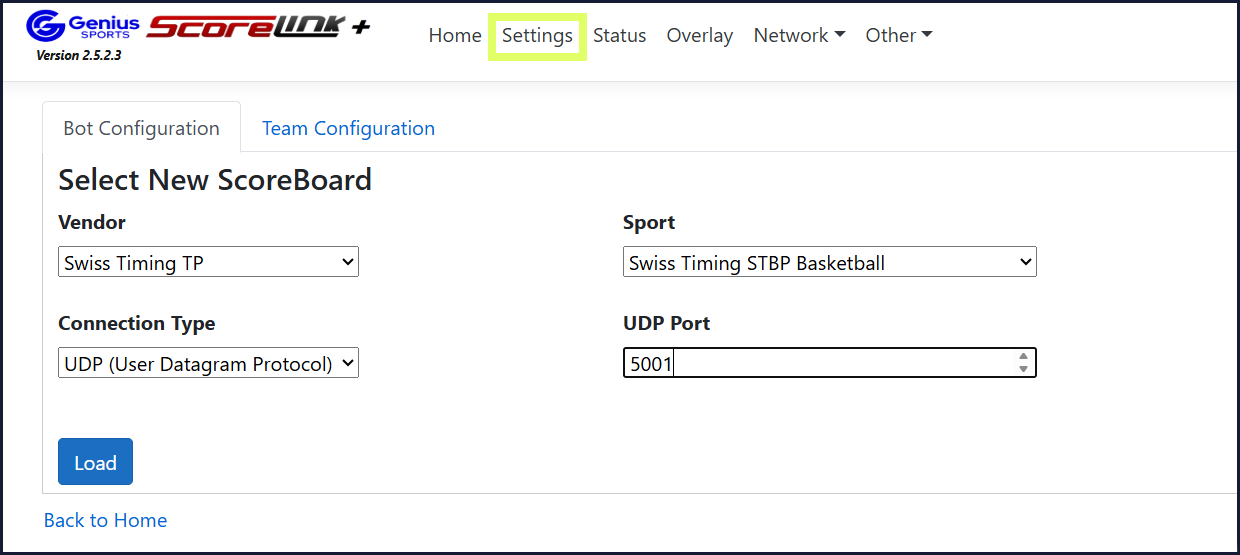The height and width of the screenshot is (555, 1240).
Task: Follow the Back to Home link
Action: coord(105,520)
